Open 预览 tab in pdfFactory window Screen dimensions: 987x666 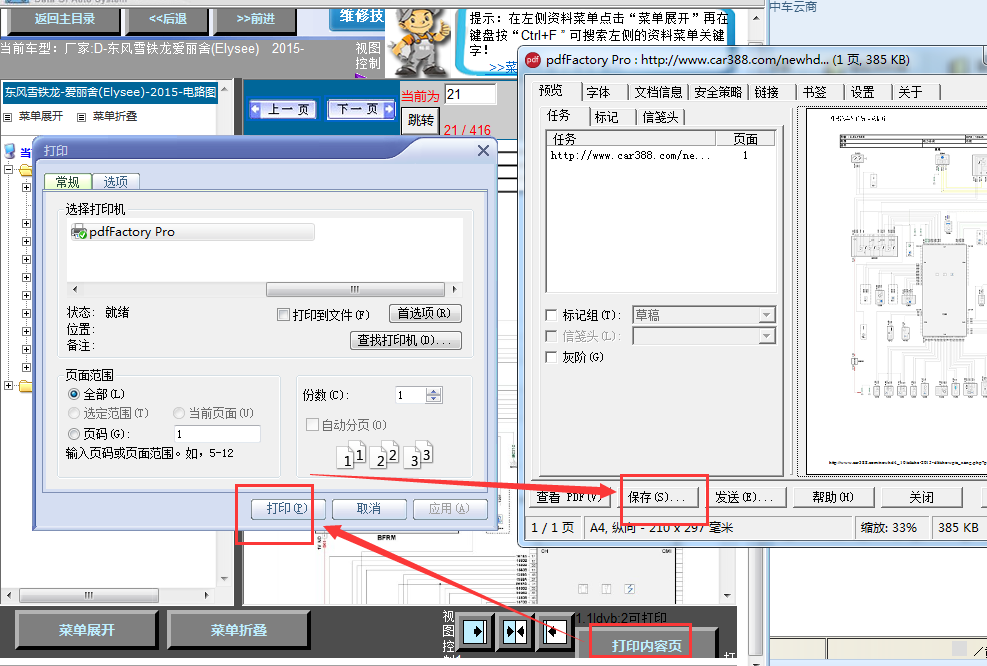(551, 91)
